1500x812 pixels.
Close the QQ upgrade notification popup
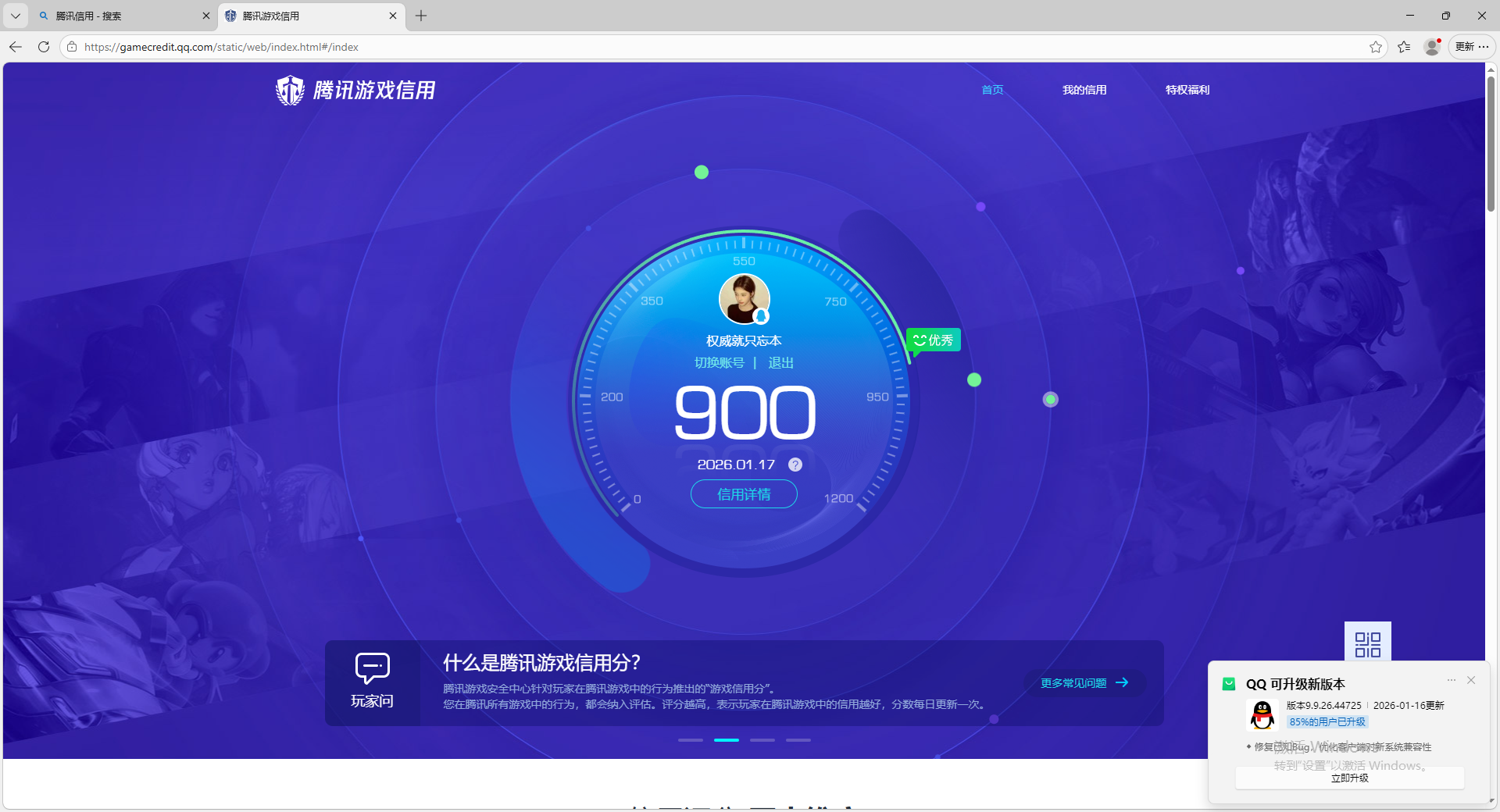point(1471,680)
